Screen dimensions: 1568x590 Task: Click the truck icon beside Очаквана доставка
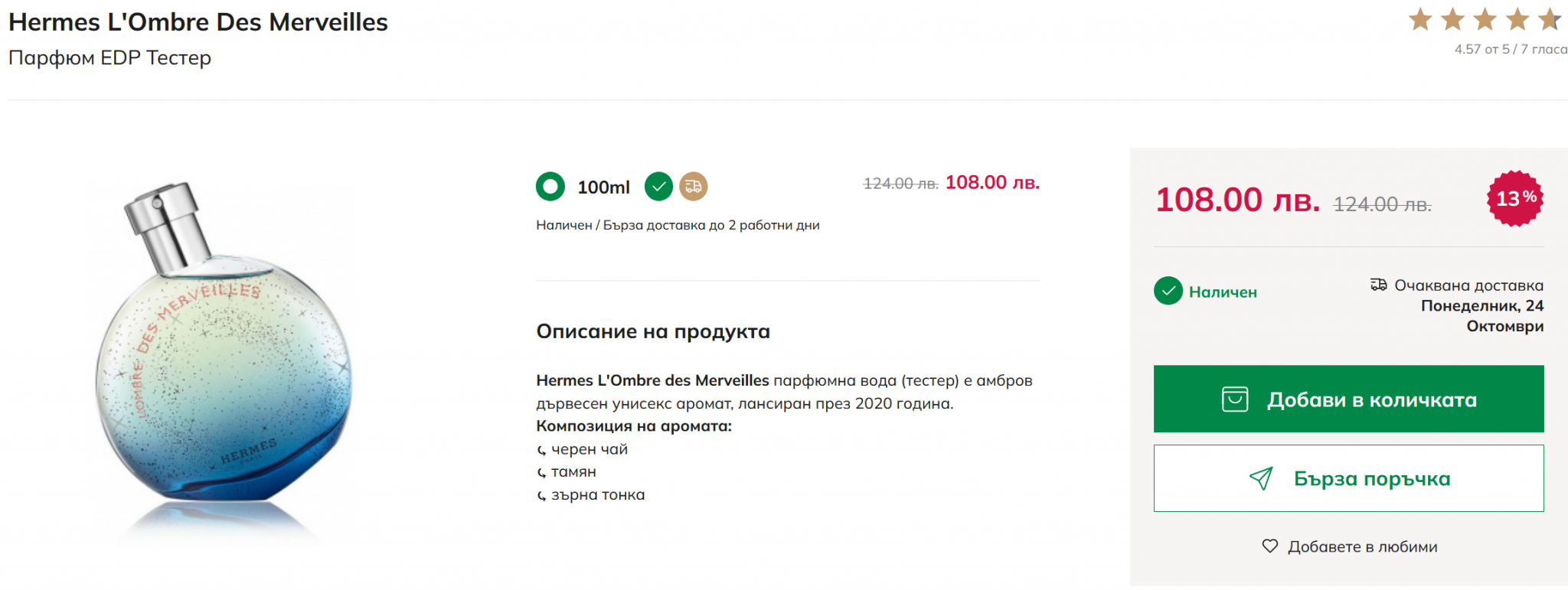(1378, 285)
